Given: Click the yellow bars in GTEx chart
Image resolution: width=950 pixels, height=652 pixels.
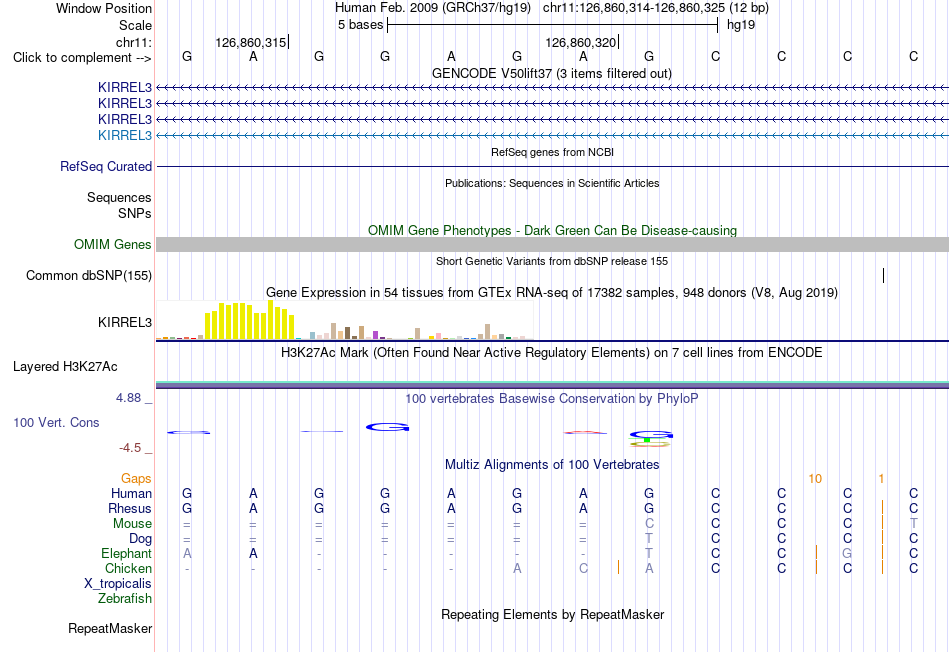Looking at the screenshot, I should 250,321.
